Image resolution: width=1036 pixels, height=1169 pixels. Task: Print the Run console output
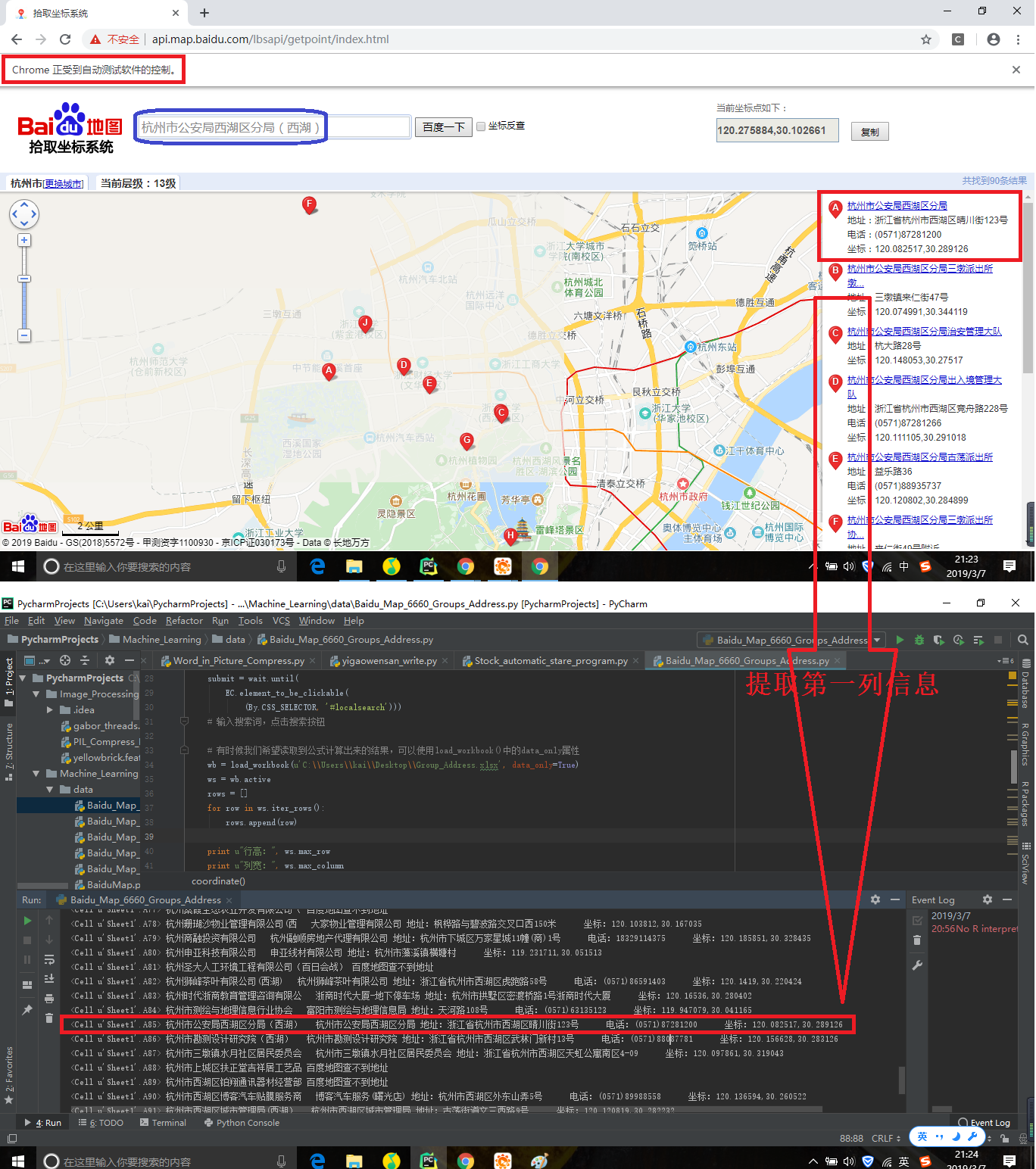coord(49,999)
